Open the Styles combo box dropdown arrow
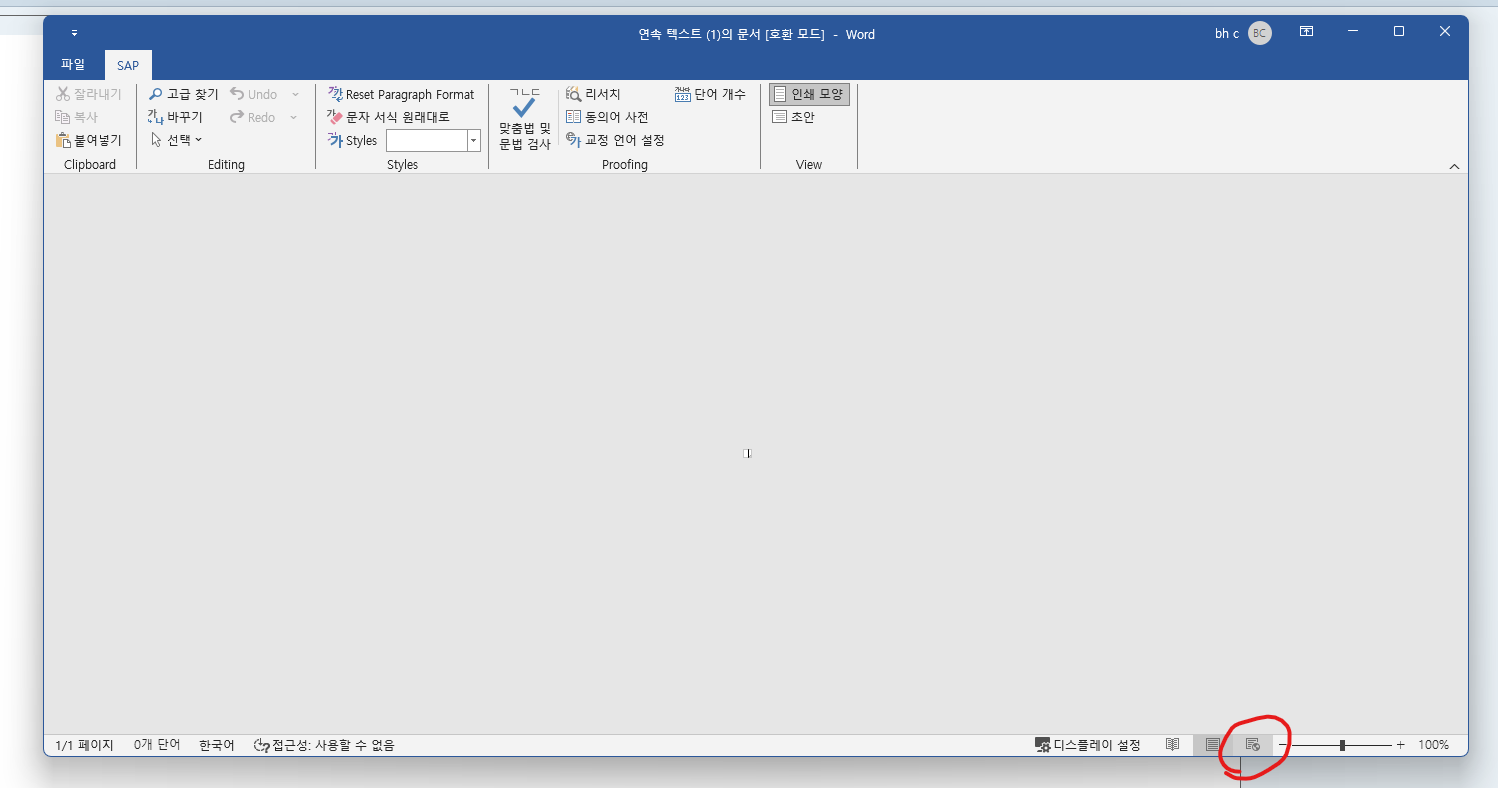1498x788 pixels. [x=474, y=141]
